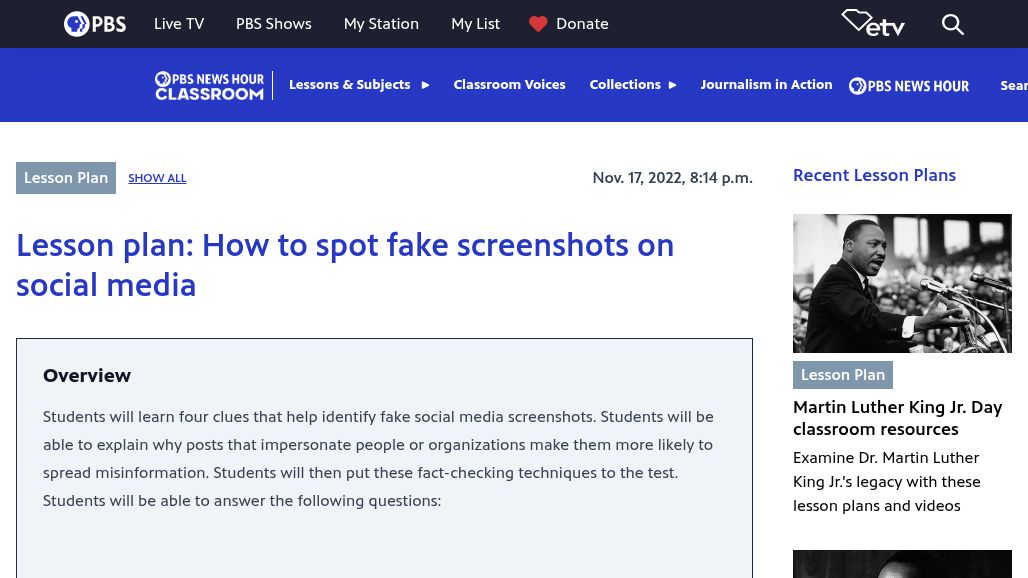Expand the Collections dropdown
The height and width of the screenshot is (578, 1028).
click(633, 85)
